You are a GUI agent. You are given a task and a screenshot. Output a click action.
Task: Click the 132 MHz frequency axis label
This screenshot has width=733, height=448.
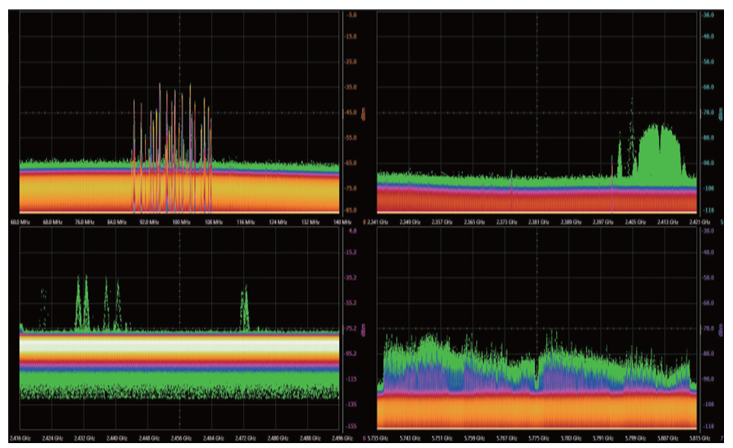[310, 222]
